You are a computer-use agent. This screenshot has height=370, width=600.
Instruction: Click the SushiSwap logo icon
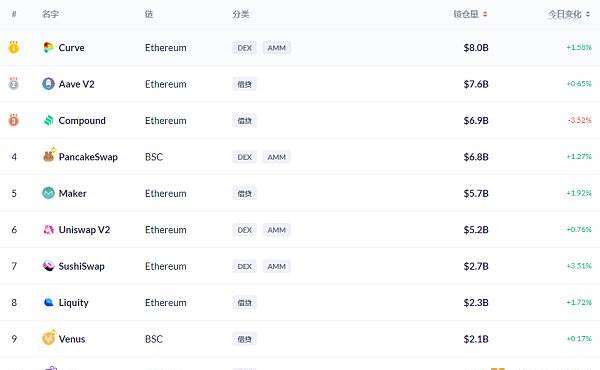tap(48, 266)
